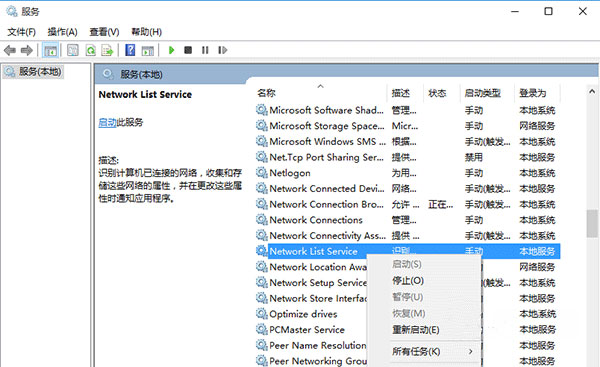Viewport: 600px width, 367px height.
Task: Click gear icon of Netlogon row
Action: pyautogui.click(x=262, y=173)
